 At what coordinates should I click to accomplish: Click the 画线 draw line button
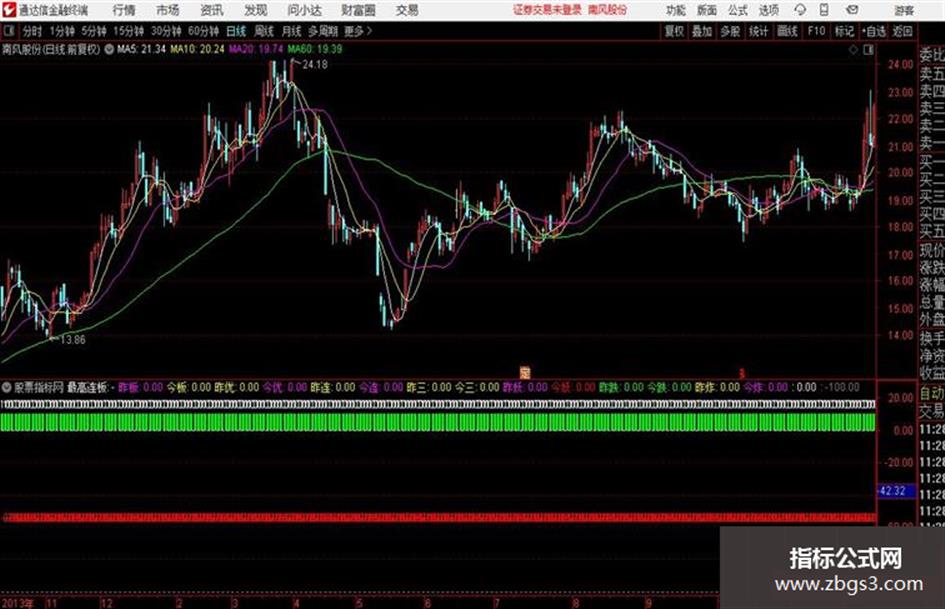787,31
